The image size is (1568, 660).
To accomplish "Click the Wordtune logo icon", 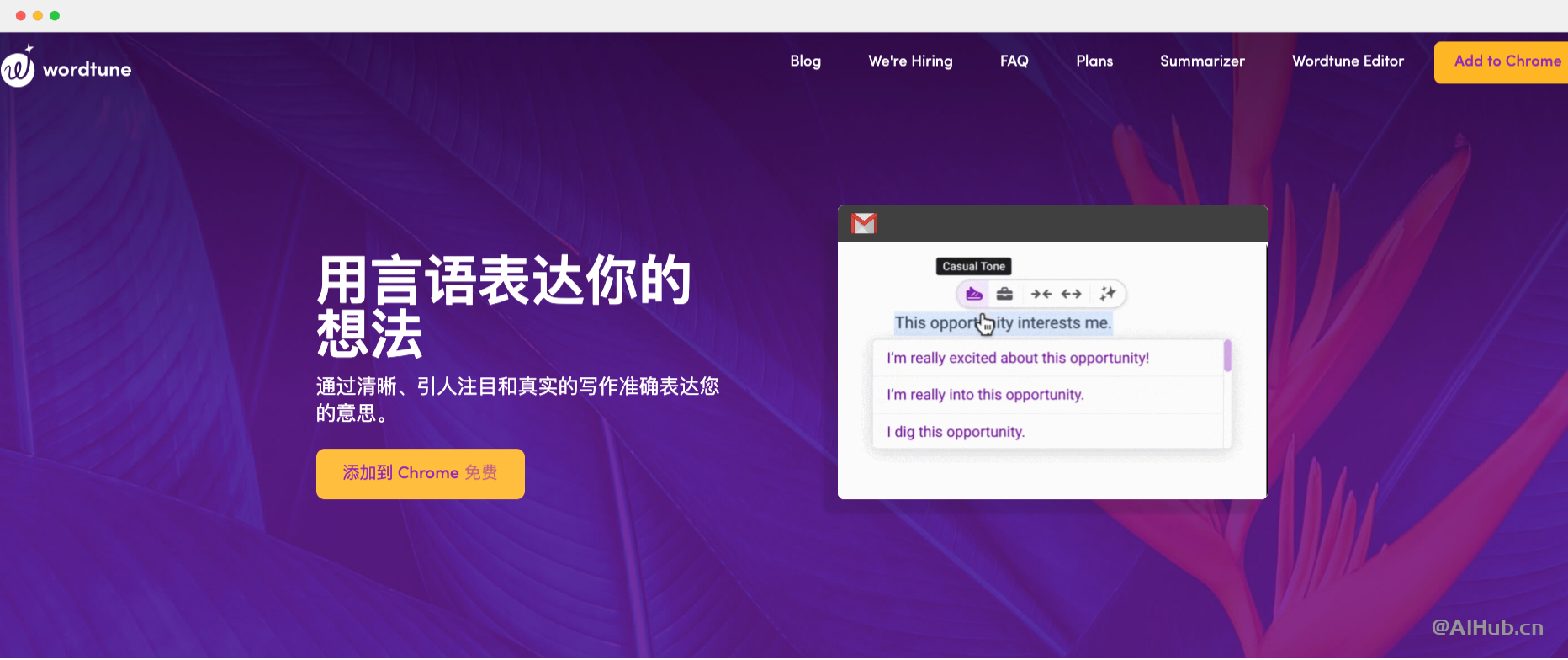I will [x=18, y=67].
